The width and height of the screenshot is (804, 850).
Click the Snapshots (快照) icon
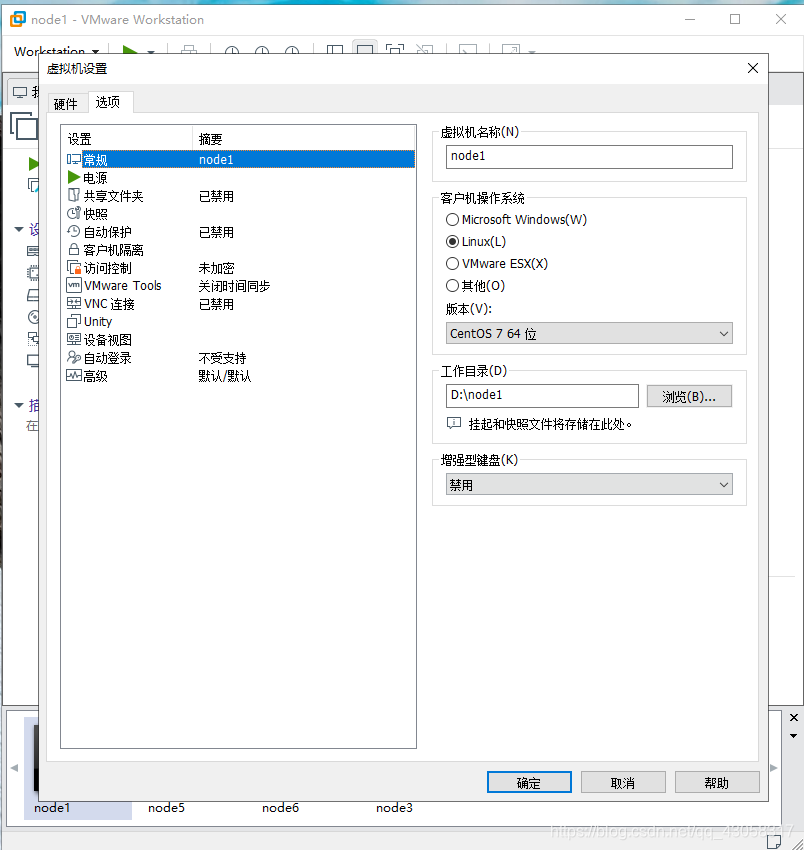coord(74,214)
